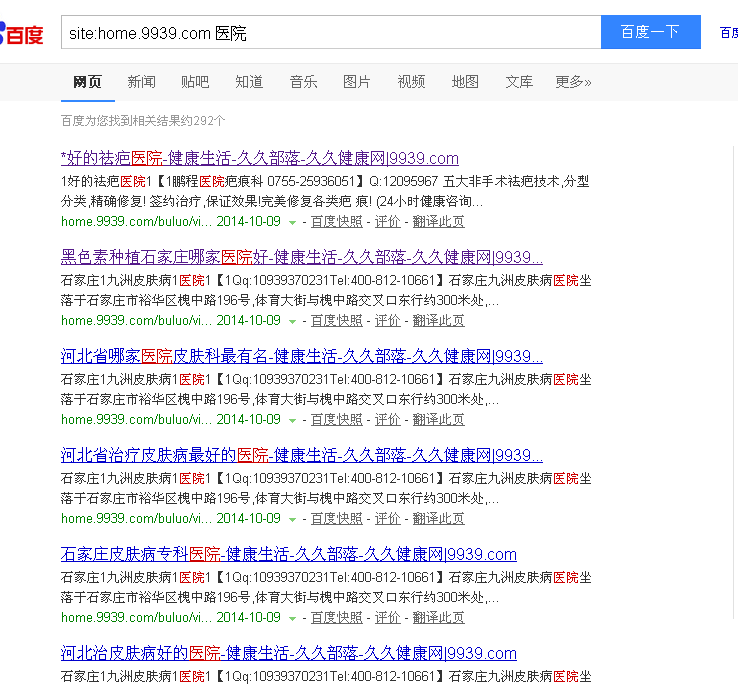This screenshot has height=687, width=738.
Task: Click the Baidu logo
Action: point(22,33)
